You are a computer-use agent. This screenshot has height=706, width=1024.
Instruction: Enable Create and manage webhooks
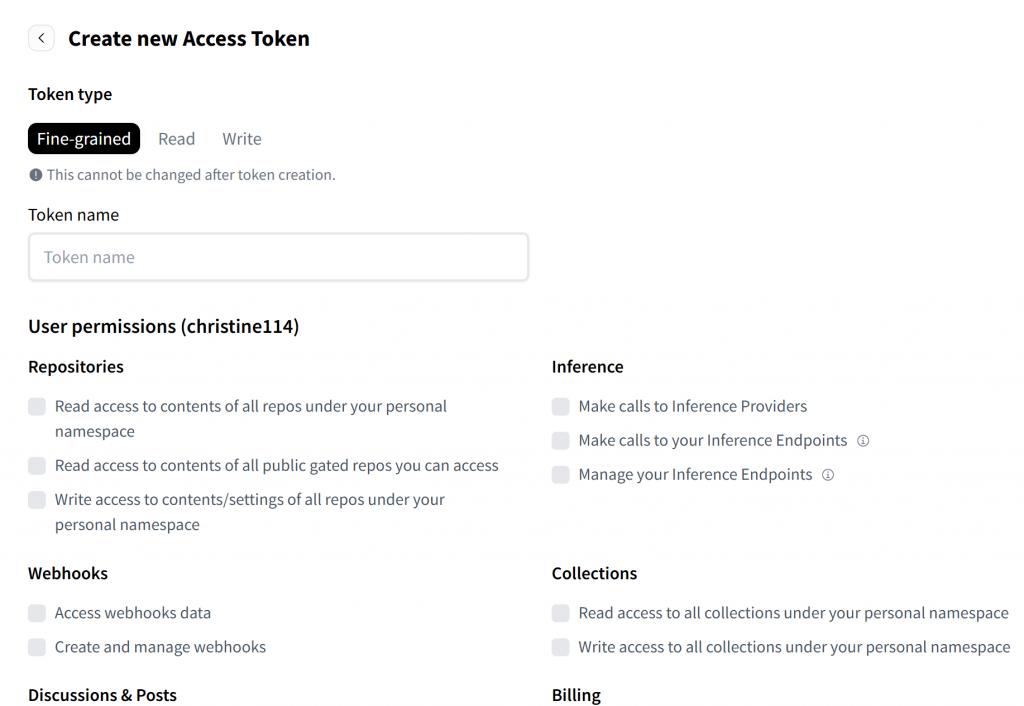(x=37, y=647)
